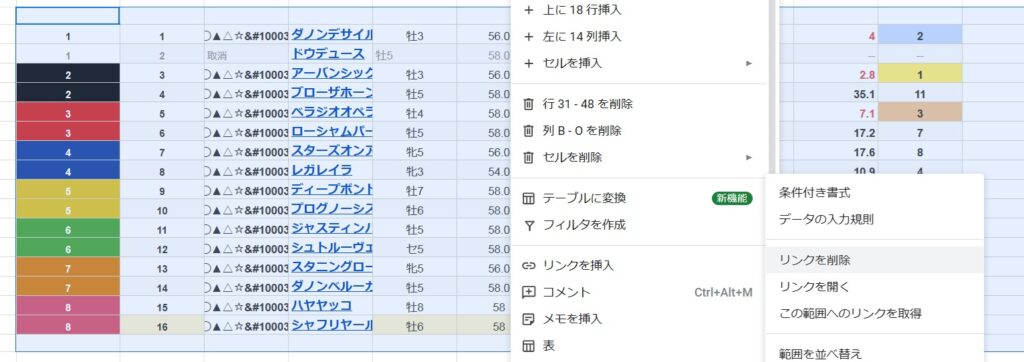Screen dimensions: 1024x362
Task: Click plus icon beside 上に 18 行挿入
Action: coord(529,10)
